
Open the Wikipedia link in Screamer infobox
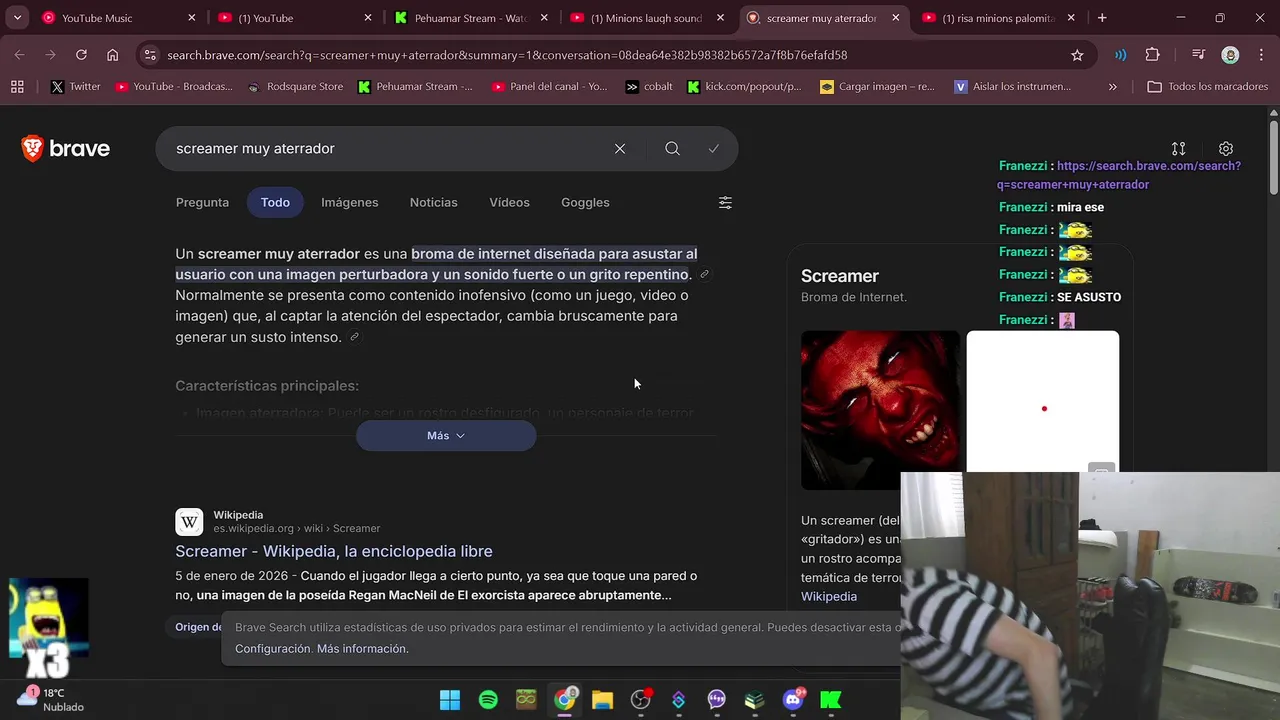tap(829, 596)
